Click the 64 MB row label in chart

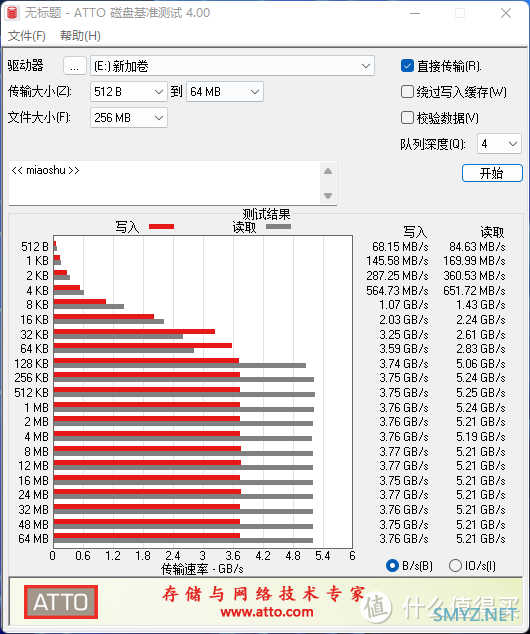34,539
